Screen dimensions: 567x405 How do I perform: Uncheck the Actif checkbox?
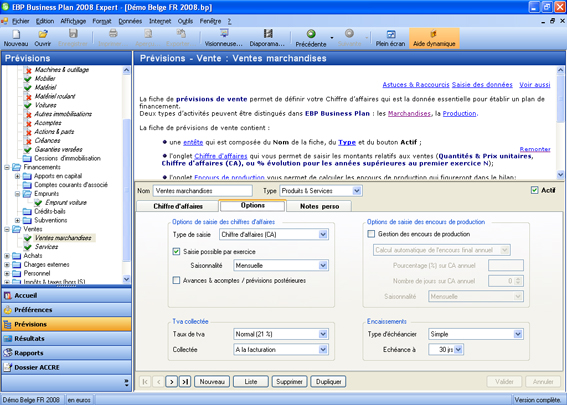pos(534,190)
